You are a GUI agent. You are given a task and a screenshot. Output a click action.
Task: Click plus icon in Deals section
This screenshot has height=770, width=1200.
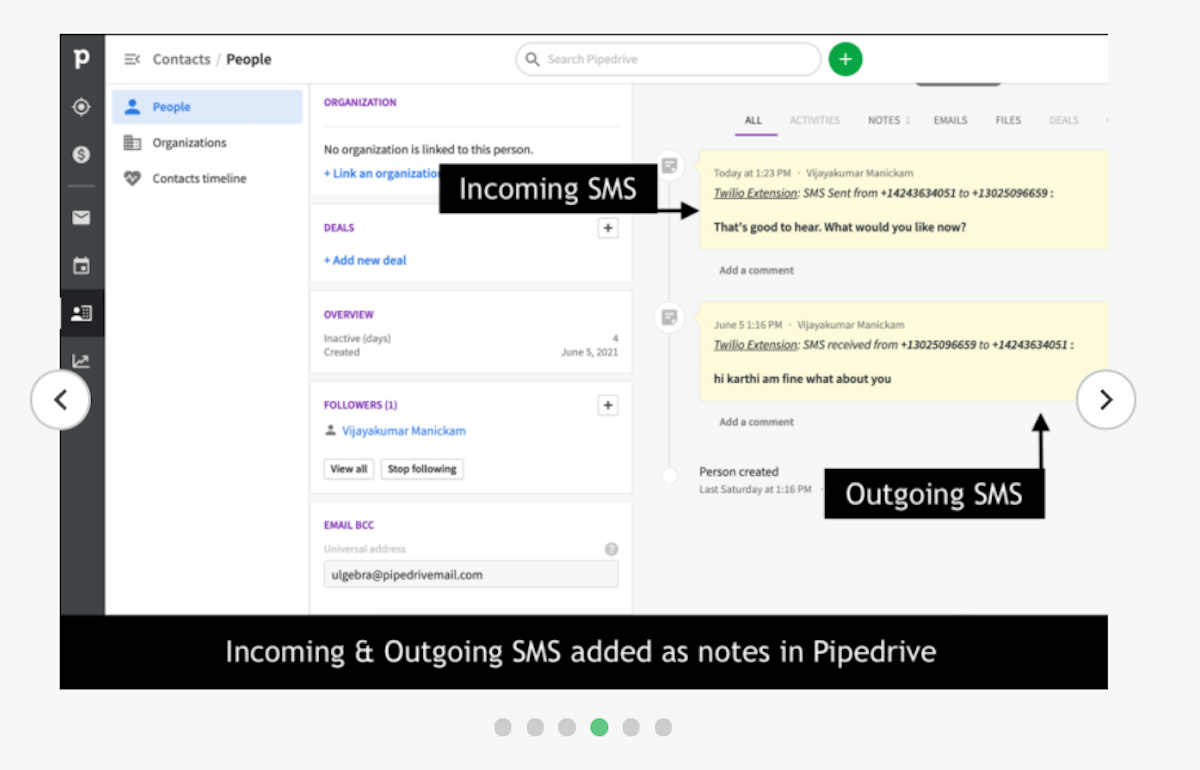607,228
